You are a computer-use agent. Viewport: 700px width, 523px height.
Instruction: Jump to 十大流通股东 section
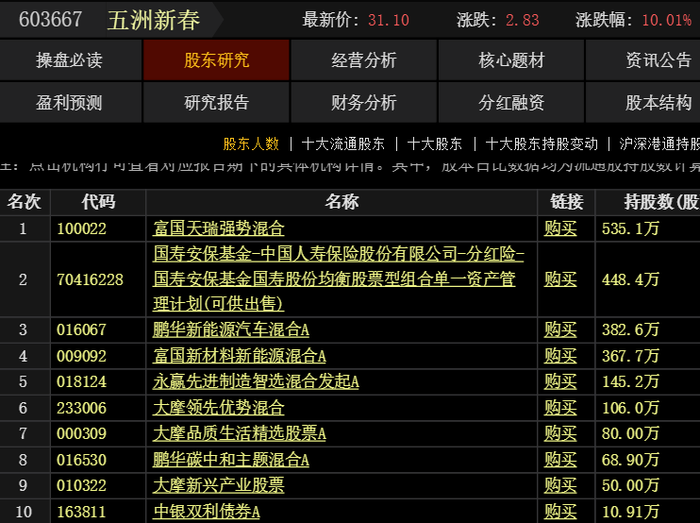click(343, 144)
